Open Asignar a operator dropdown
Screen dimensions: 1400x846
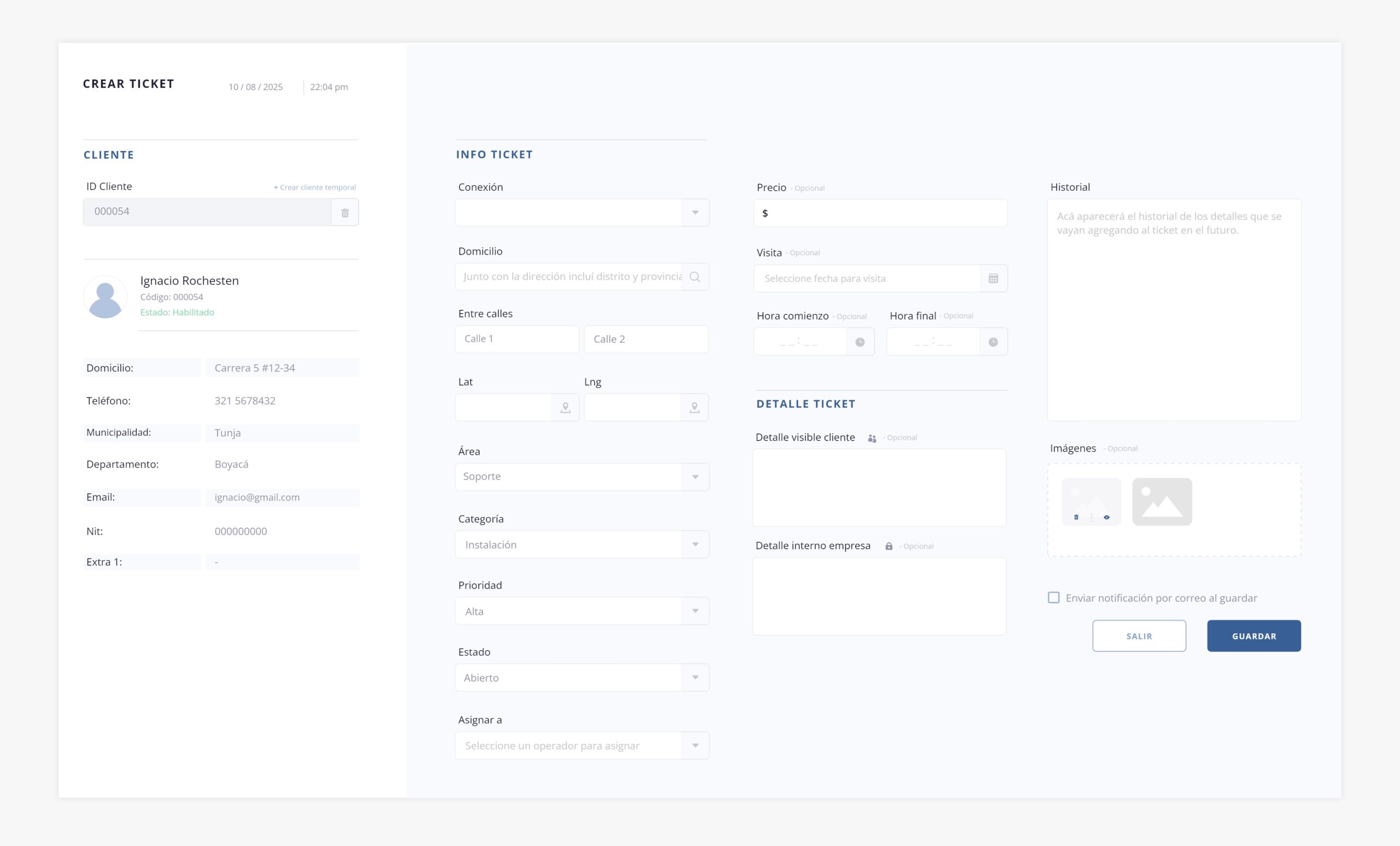pos(695,745)
